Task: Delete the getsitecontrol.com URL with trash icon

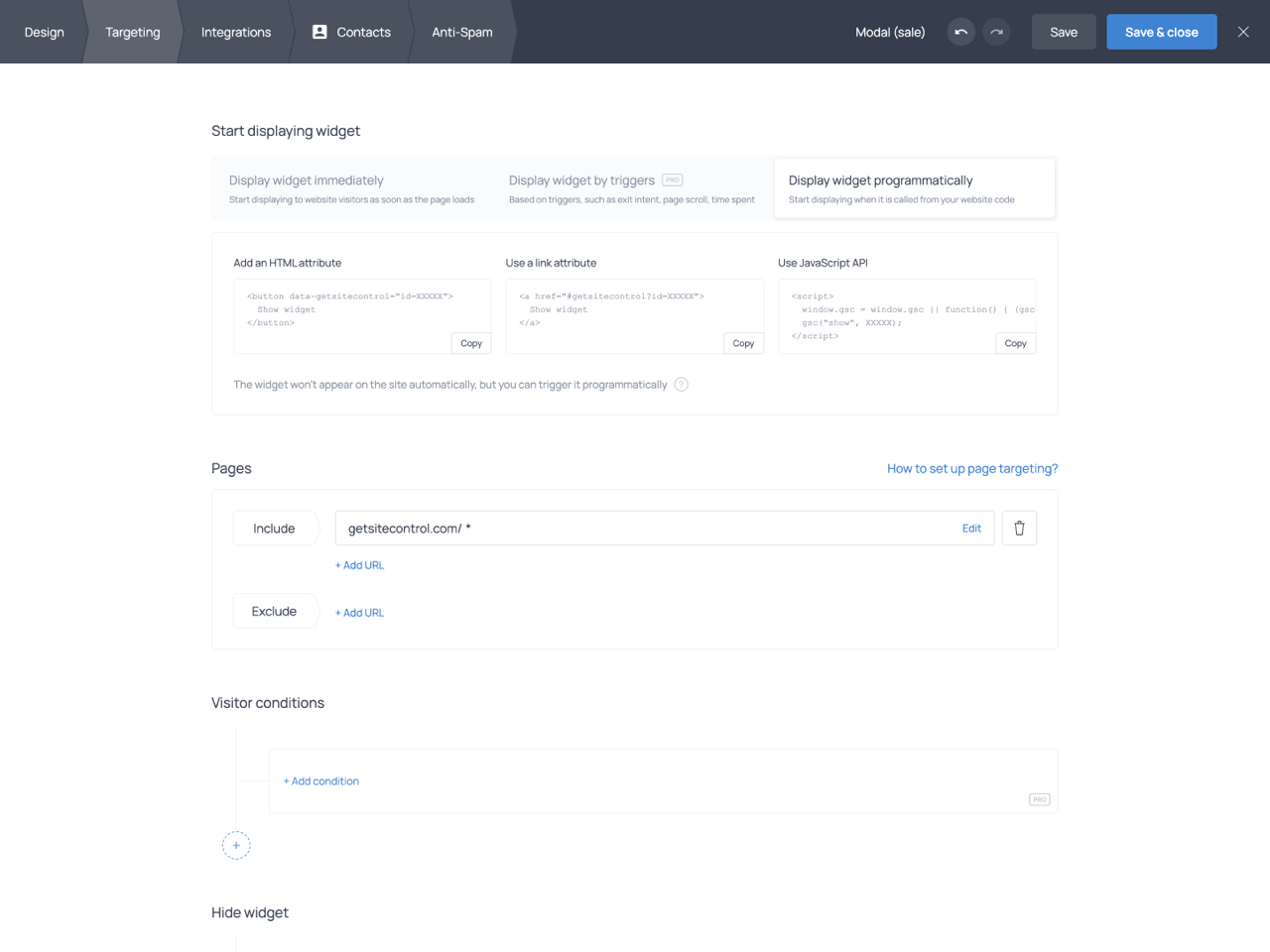Action: click(1019, 529)
